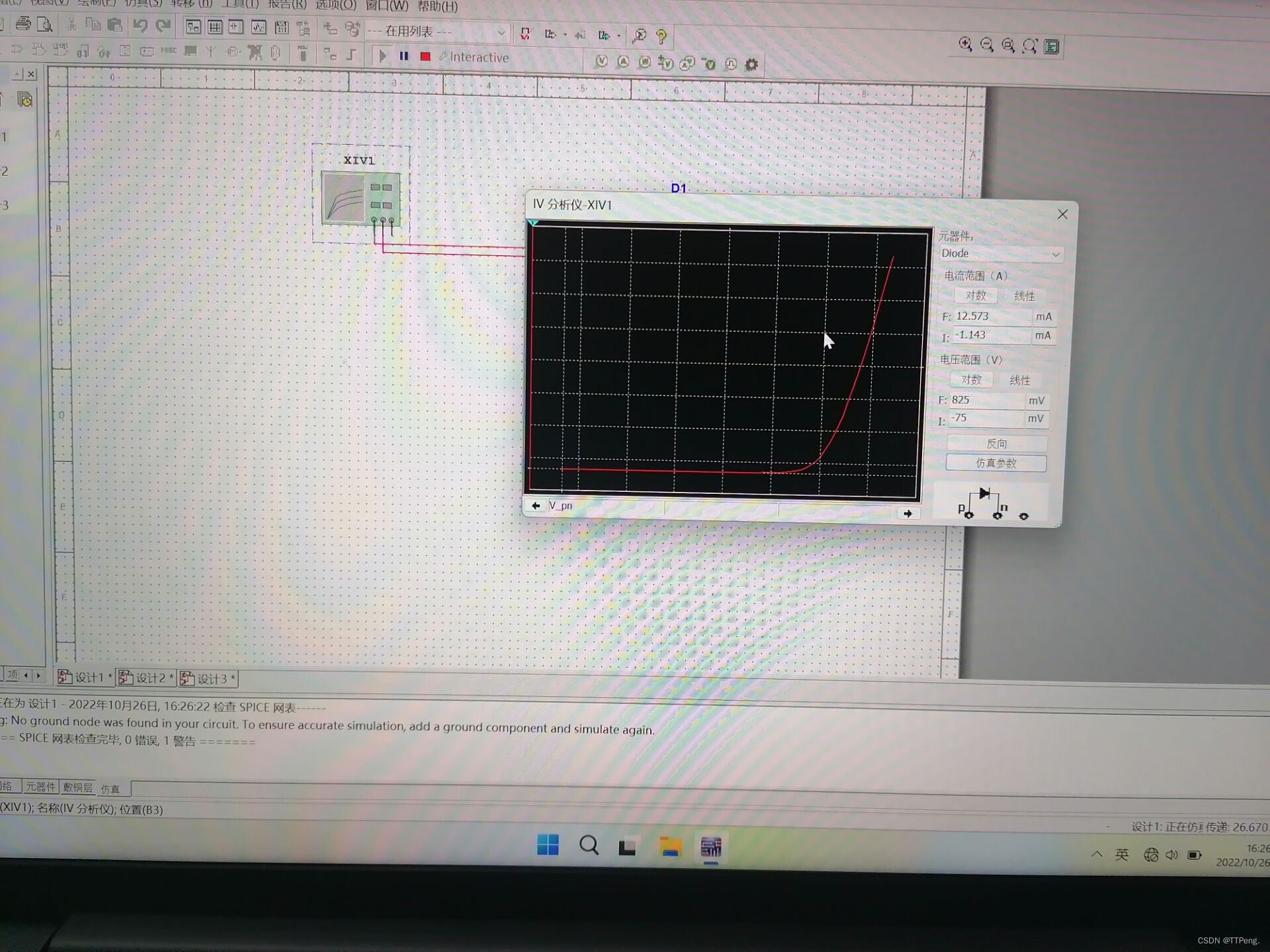Switch to the 设计3 design tab

click(208, 679)
